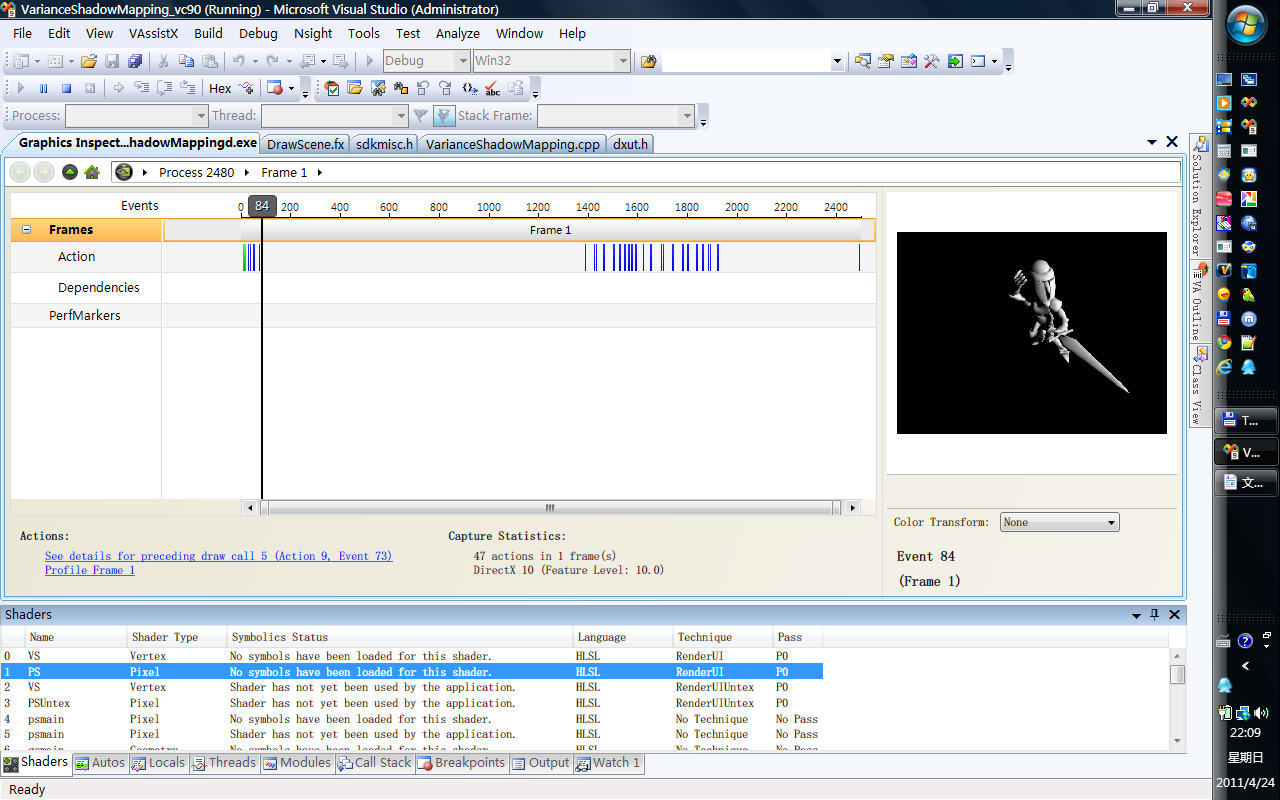Click the NVIDIA root icon in breadcrumb

124,172
